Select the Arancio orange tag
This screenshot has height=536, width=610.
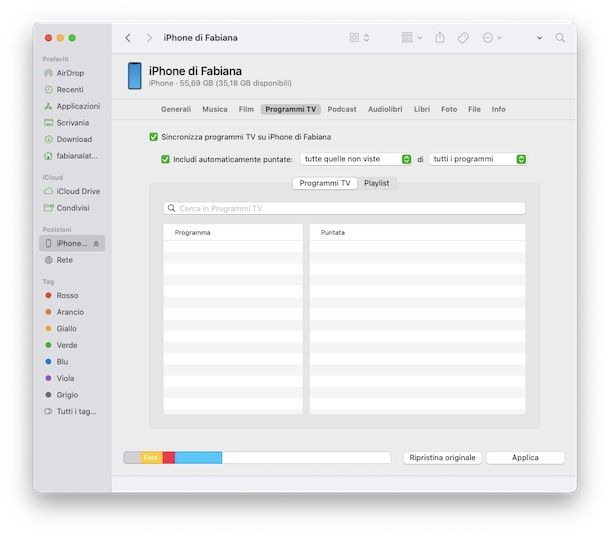[x=70, y=312]
